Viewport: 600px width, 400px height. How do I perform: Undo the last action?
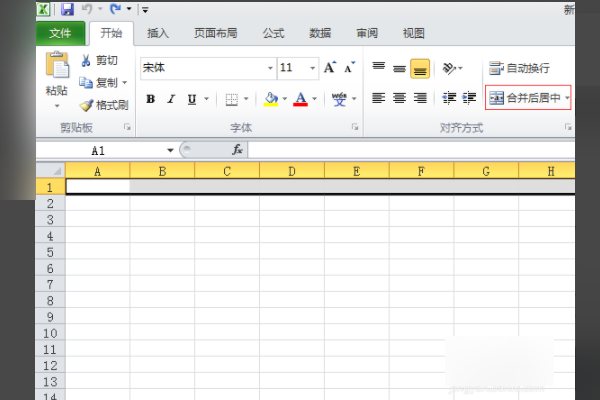coord(87,9)
